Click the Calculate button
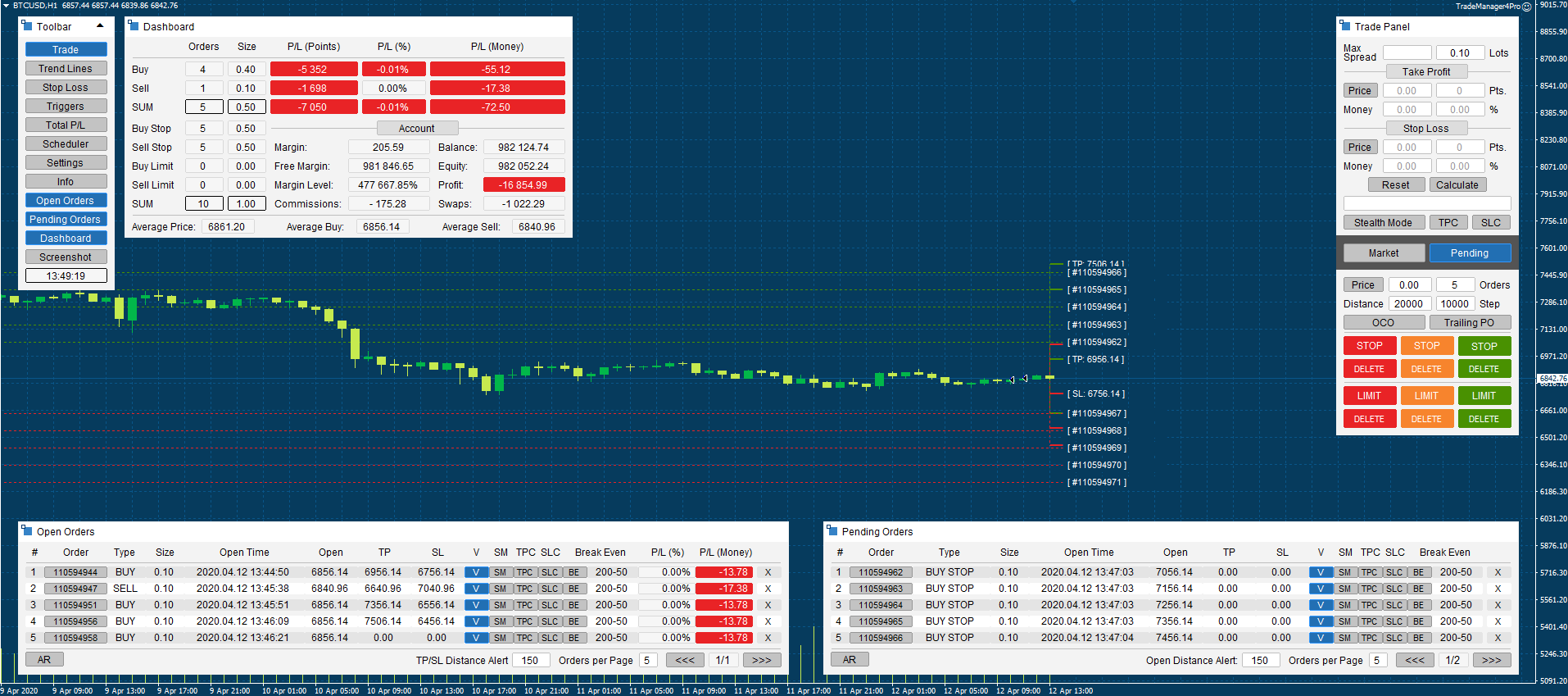 (1457, 185)
